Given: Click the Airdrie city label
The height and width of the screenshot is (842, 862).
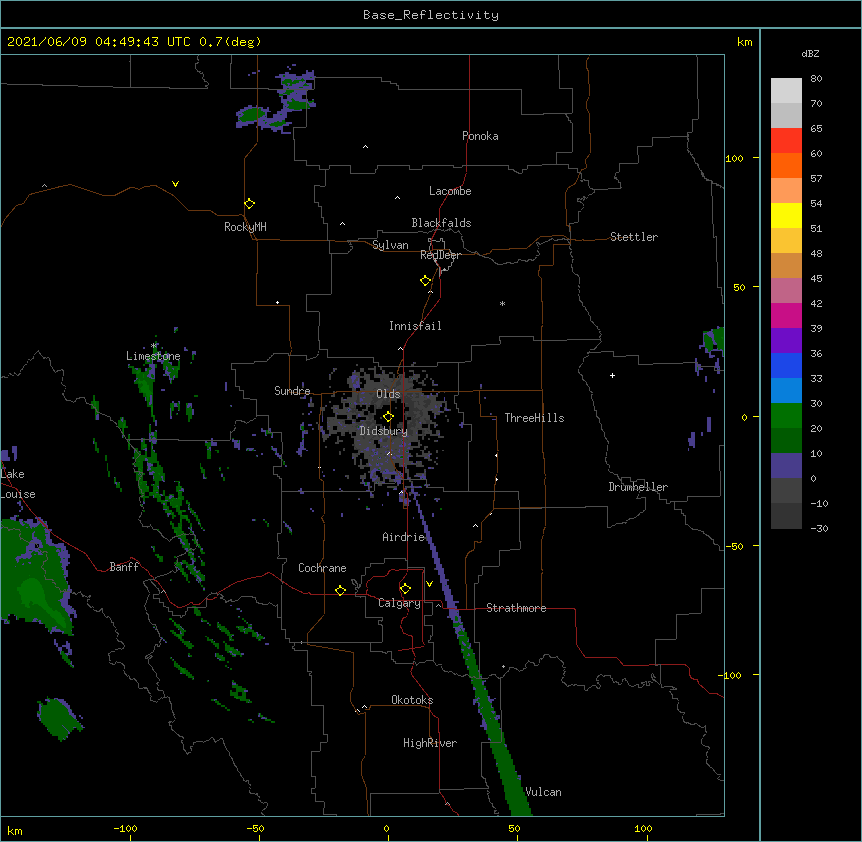Looking at the screenshot, I should (x=404, y=537).
